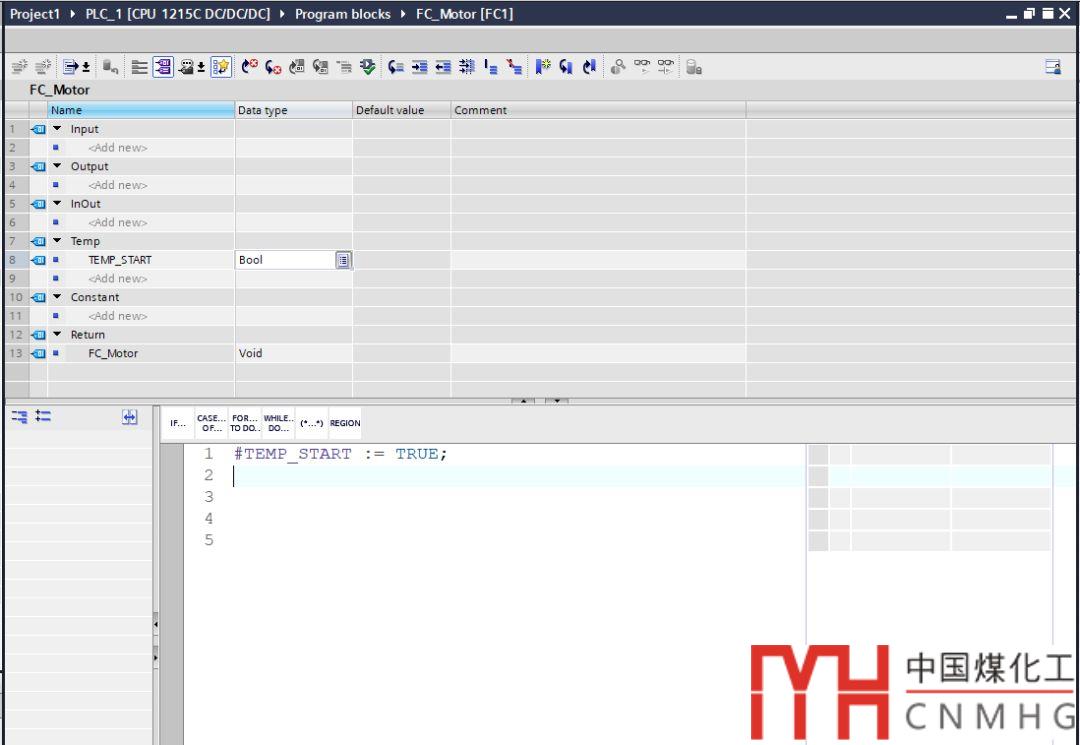The height and width of the screenshot is (745, 1080).
Task: Toggle the highlighted absolute/symbolic operands button
Action: (162, 67)
